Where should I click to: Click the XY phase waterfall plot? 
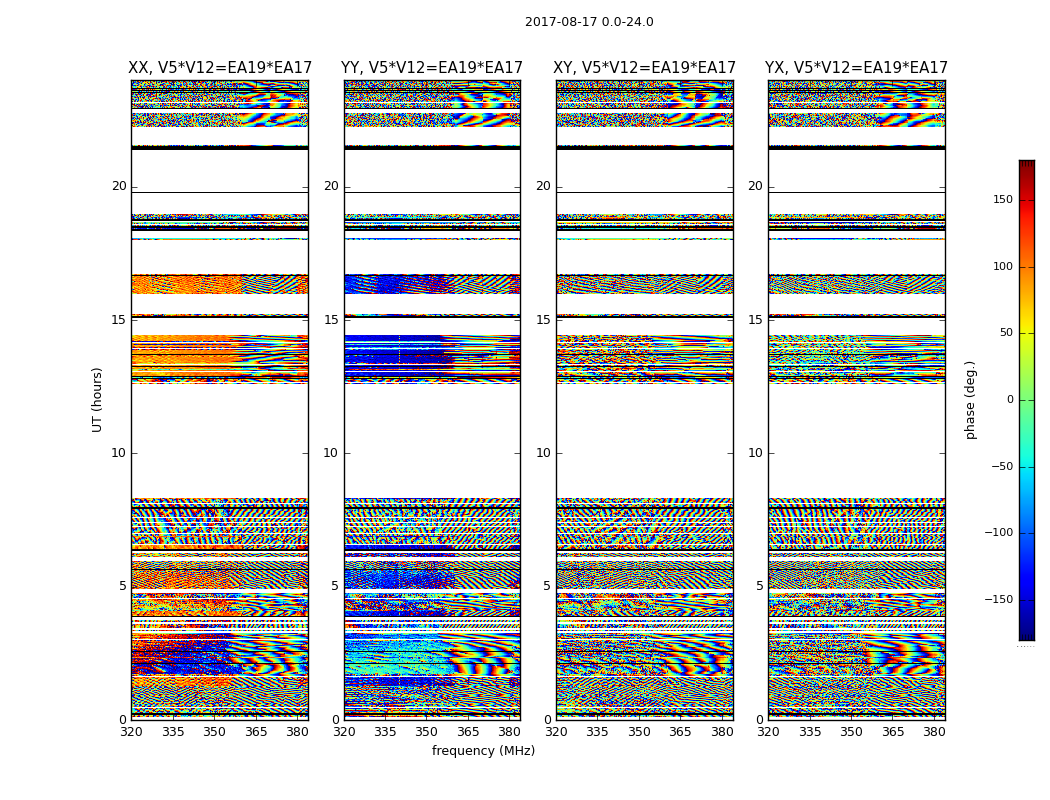pyautogui.click(x=644, y=400)
